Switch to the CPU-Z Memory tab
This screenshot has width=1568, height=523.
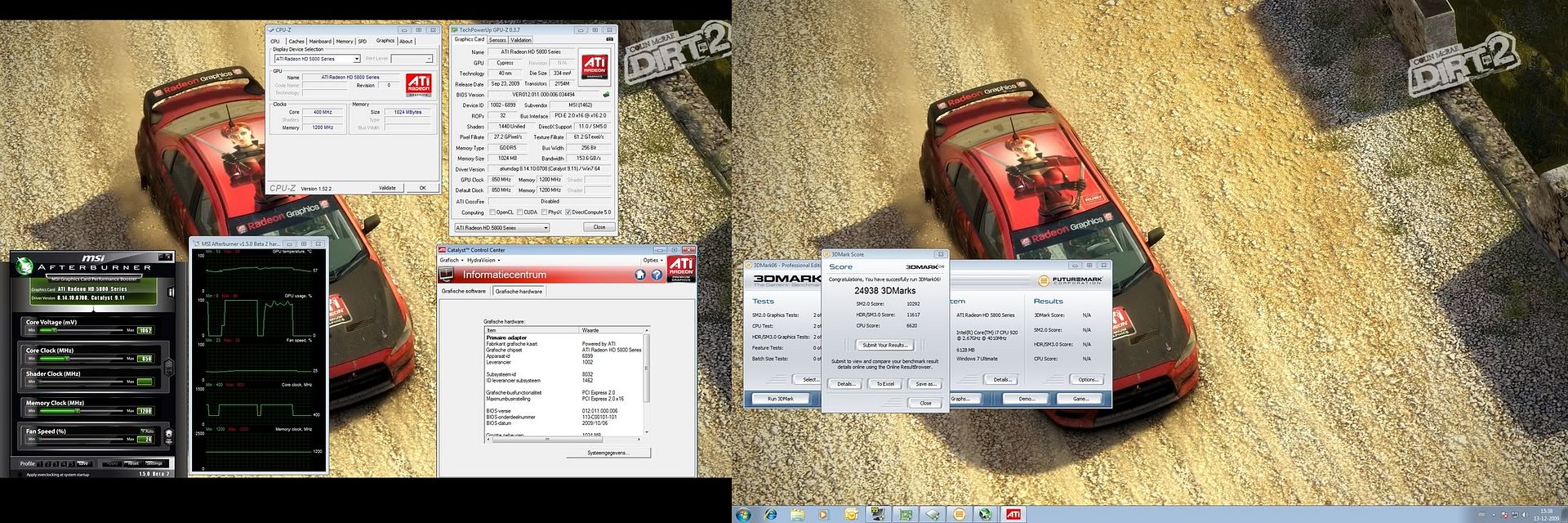tap(345, 41)
